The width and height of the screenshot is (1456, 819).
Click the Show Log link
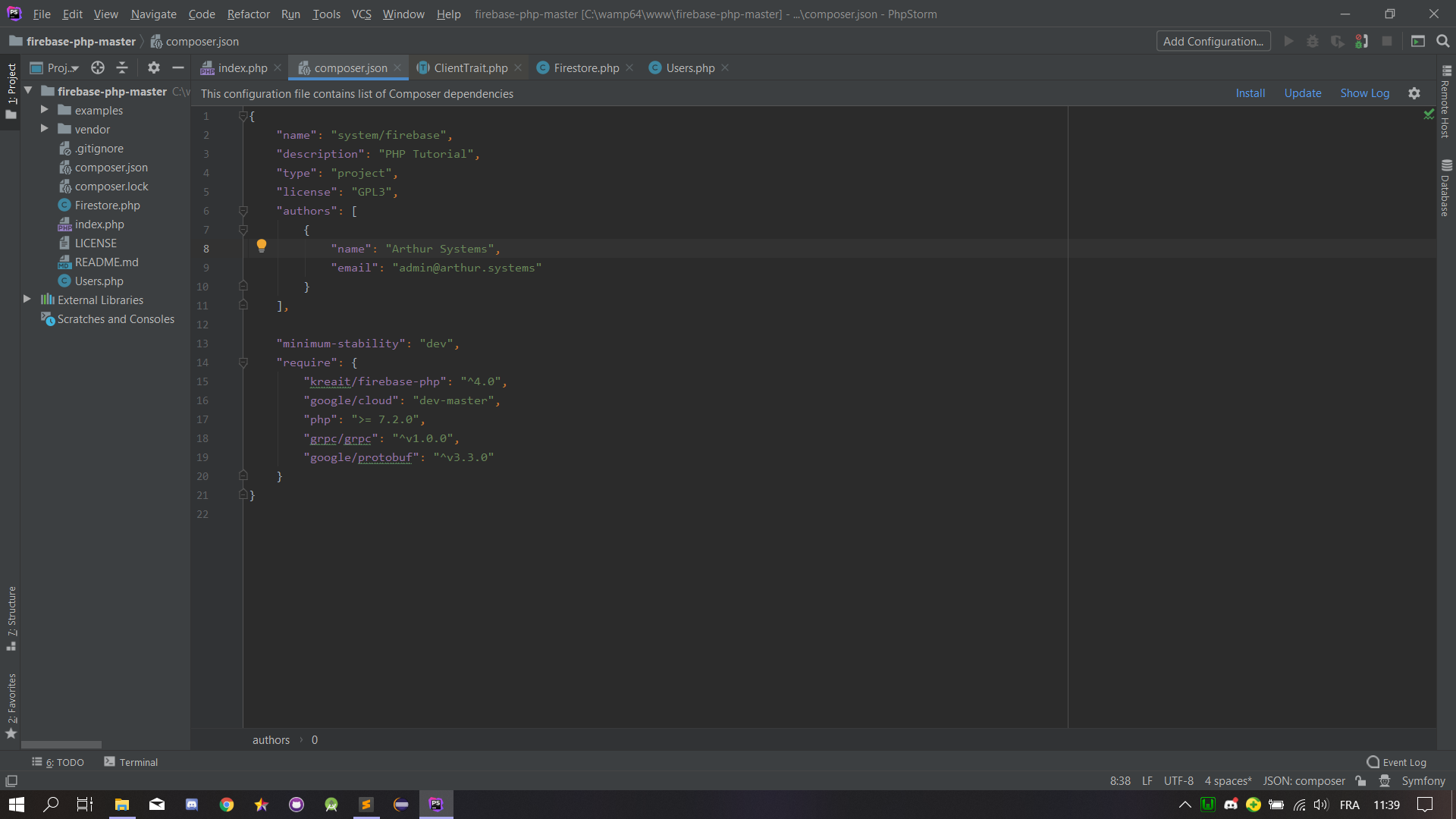point(1364,93)
